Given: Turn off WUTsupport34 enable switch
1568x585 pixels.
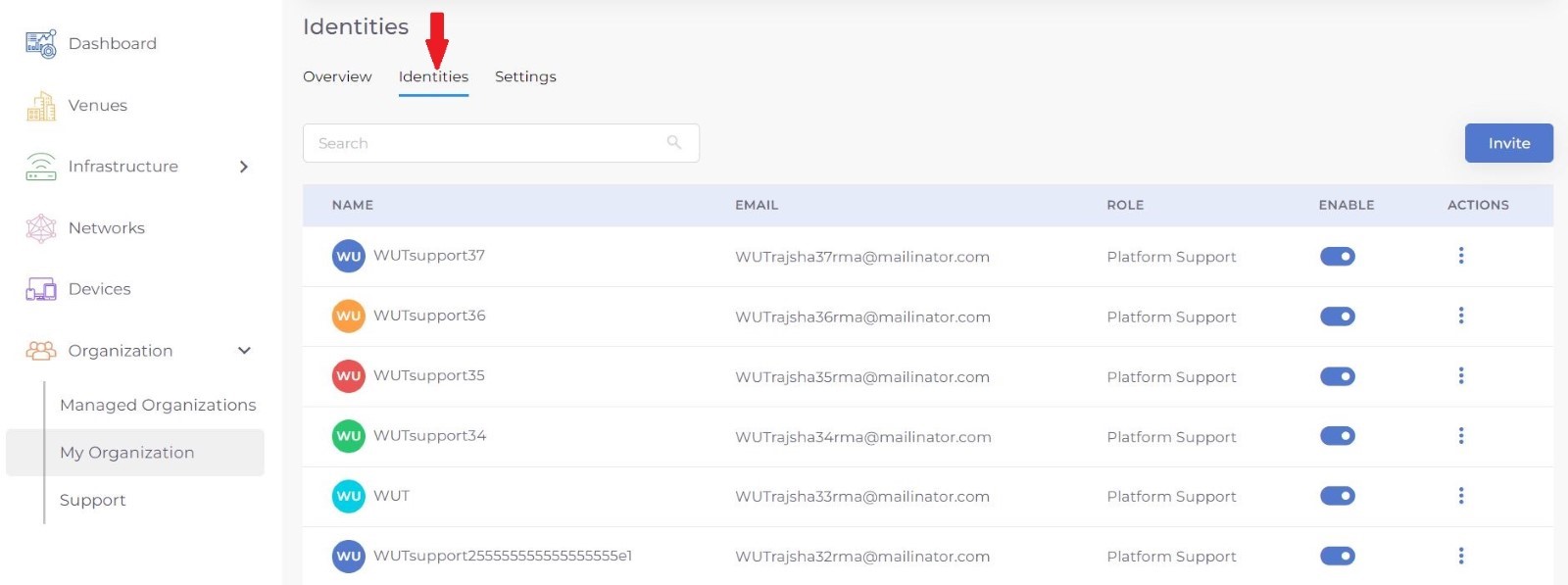Looking at the screenshot, I should pyautogui.click(x=1338, y=436).
